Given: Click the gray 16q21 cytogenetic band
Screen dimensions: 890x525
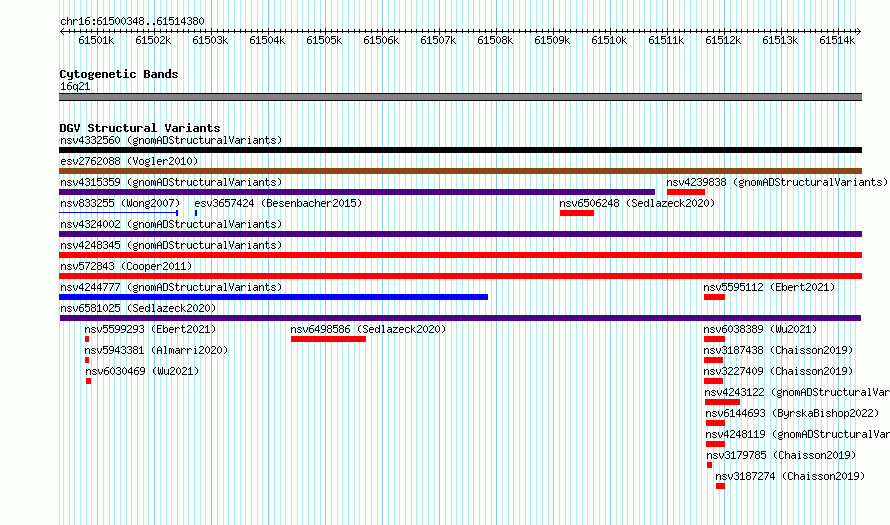Looking at the screenshot, I should 460,97.
